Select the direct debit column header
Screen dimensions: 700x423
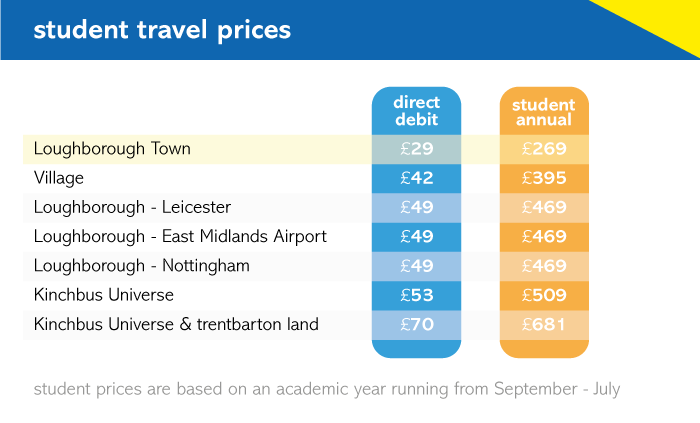coord(417,111)
